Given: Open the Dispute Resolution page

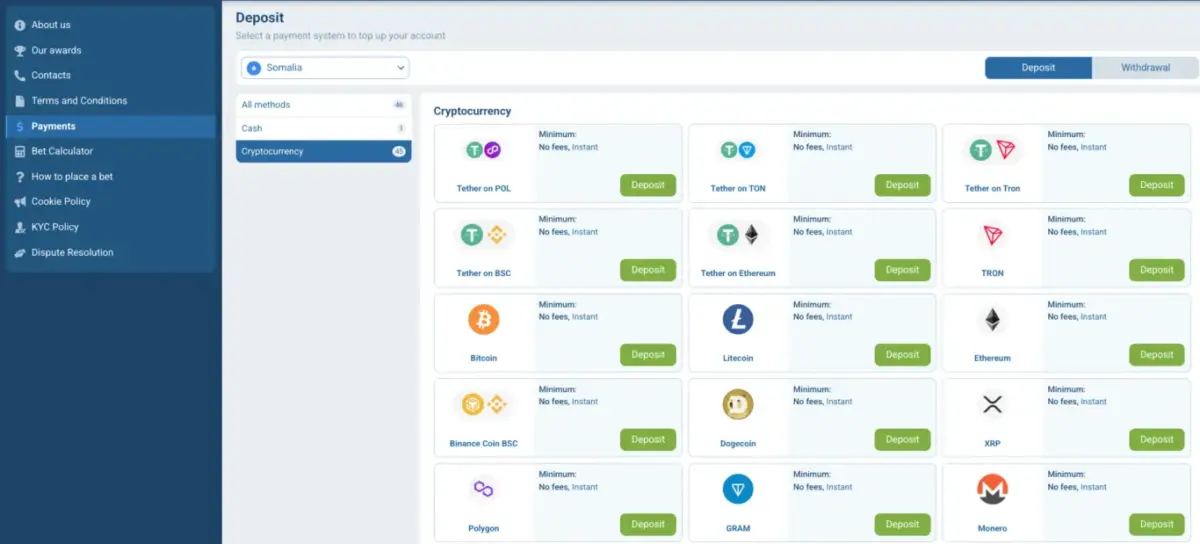Looking at the screenshot, I should 110,253.
